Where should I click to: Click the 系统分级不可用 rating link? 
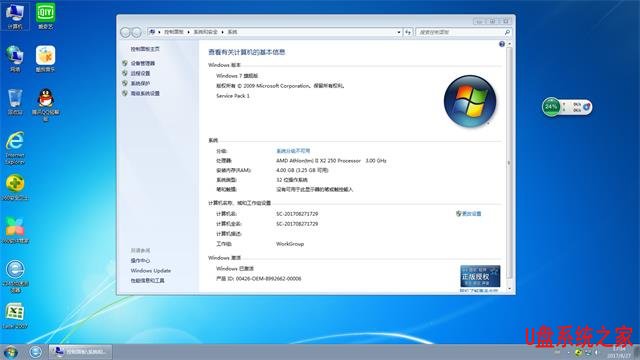[x=293, y=151]
